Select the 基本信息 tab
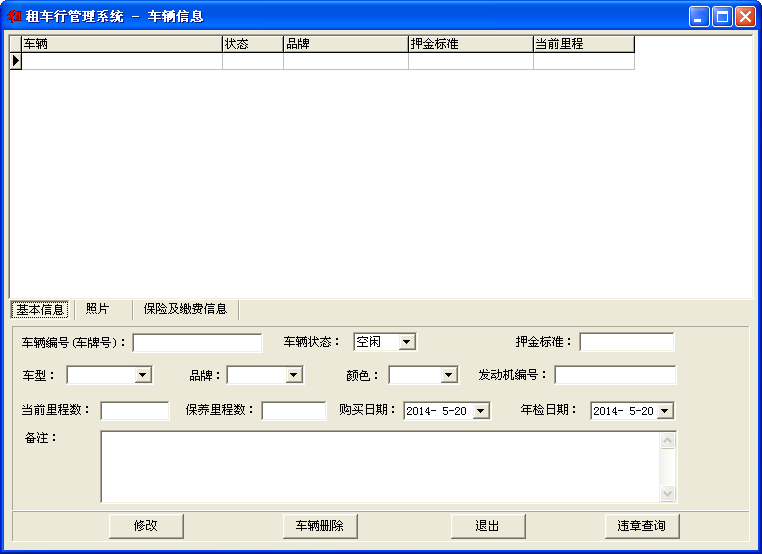 pos(40,310)
